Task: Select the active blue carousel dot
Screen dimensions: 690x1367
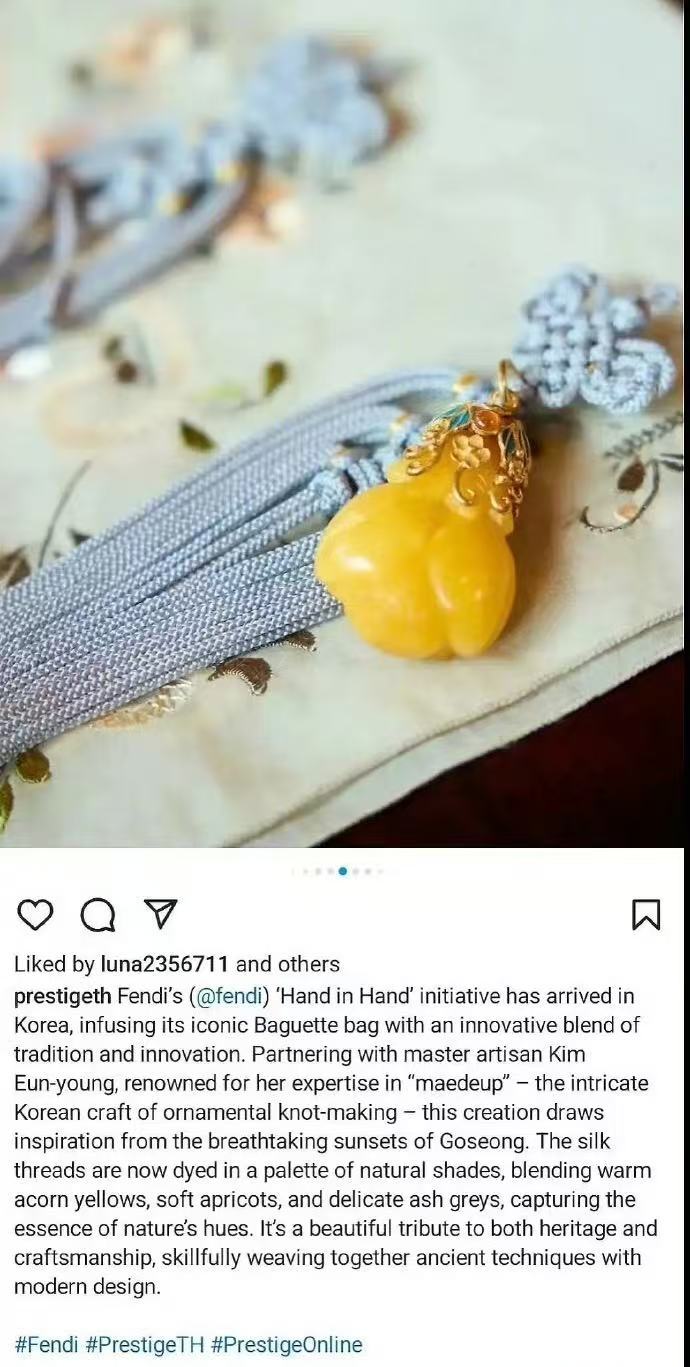Action: coord(343,871)
